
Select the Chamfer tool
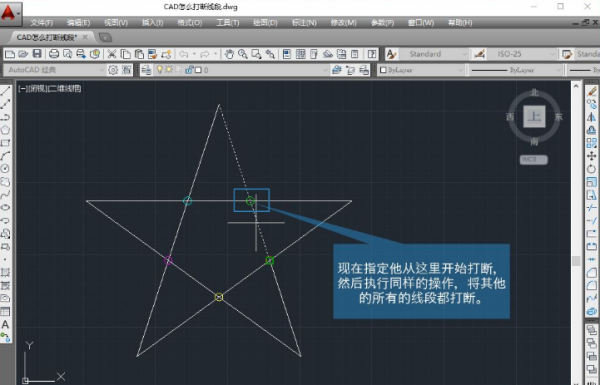[x=592, y=272]
